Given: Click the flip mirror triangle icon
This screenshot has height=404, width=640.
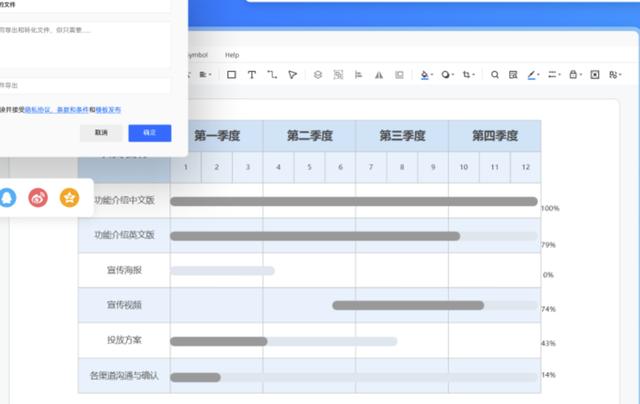Looking at the screenshot, I should (x=379, y=75).
